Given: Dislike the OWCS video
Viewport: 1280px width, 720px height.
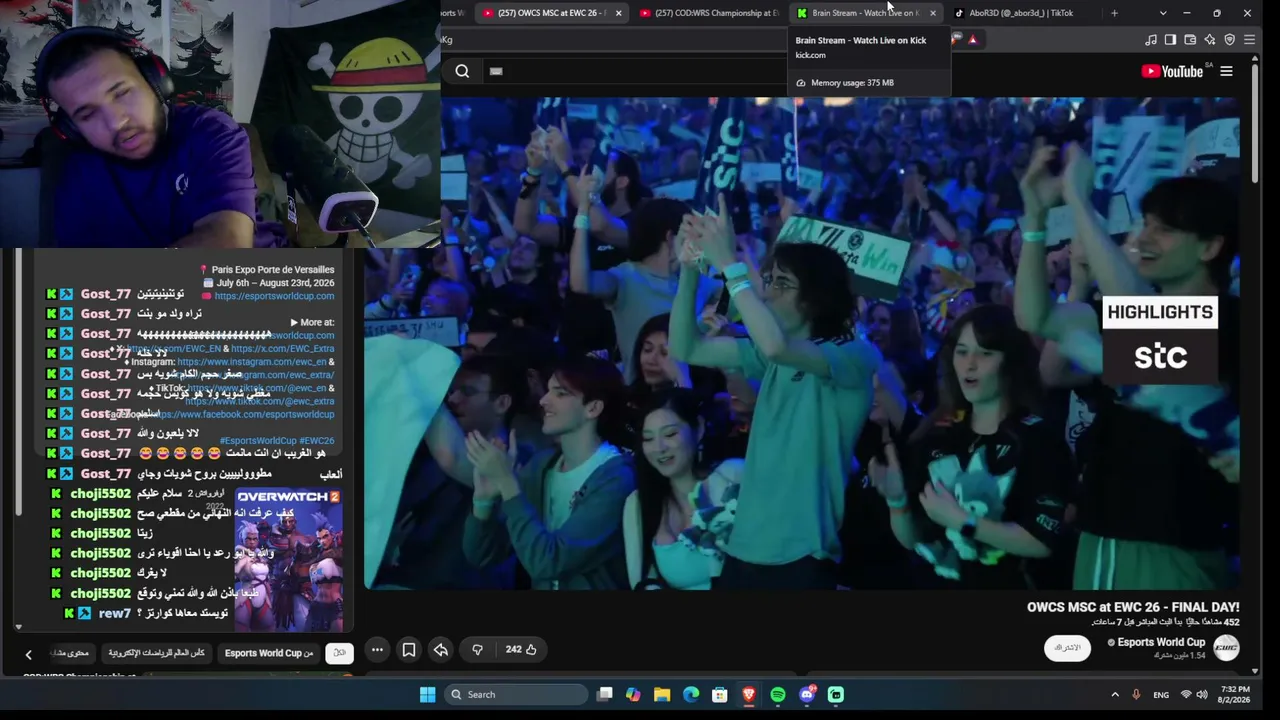Looking at the screenshot, I should (477, 650).
